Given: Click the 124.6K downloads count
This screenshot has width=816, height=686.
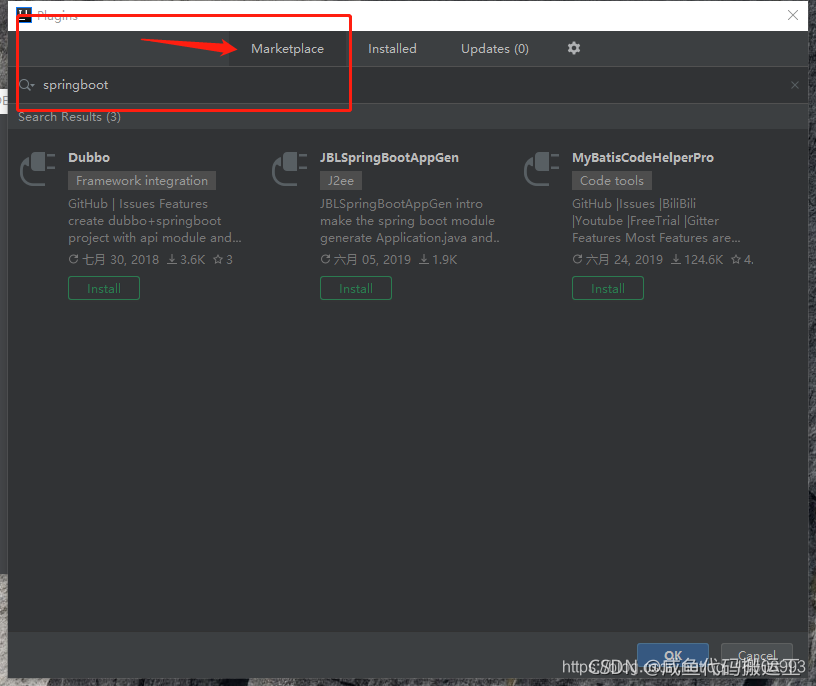Looking at the screenshot, I should [x=697, y=259].
